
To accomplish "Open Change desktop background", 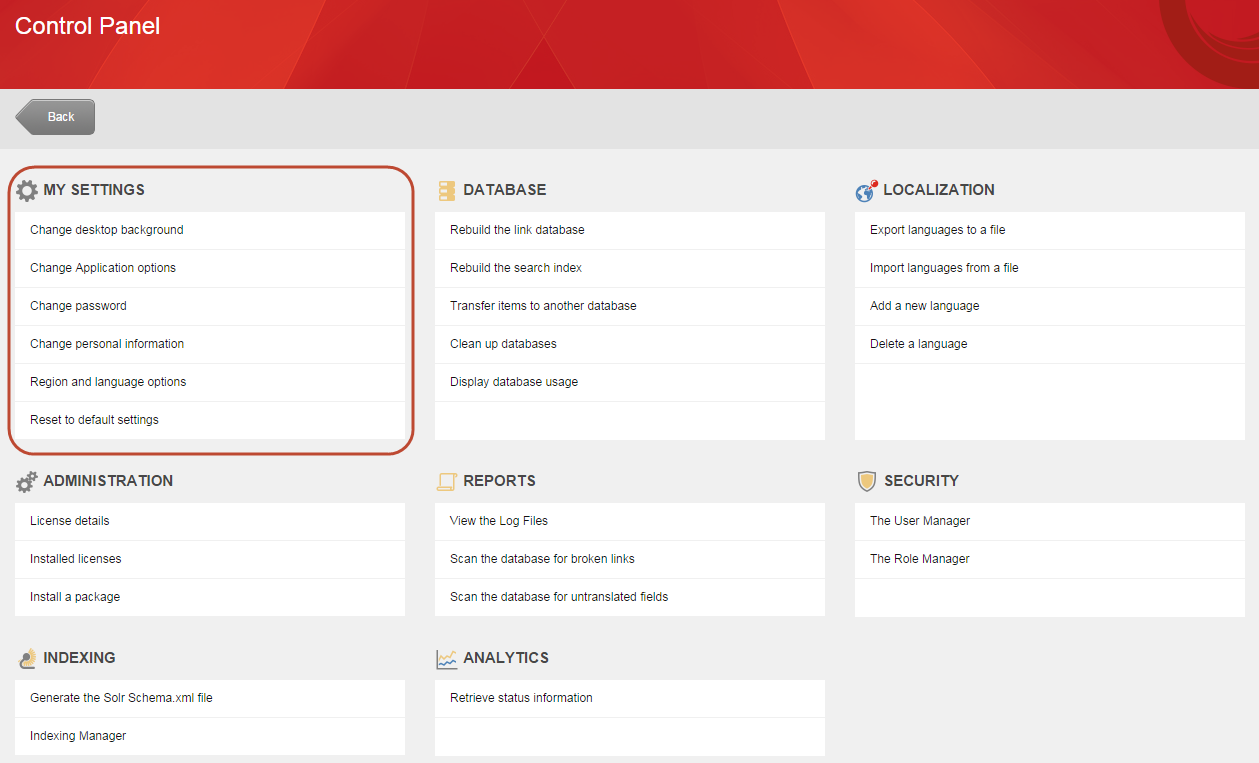I will coord(107,230).
